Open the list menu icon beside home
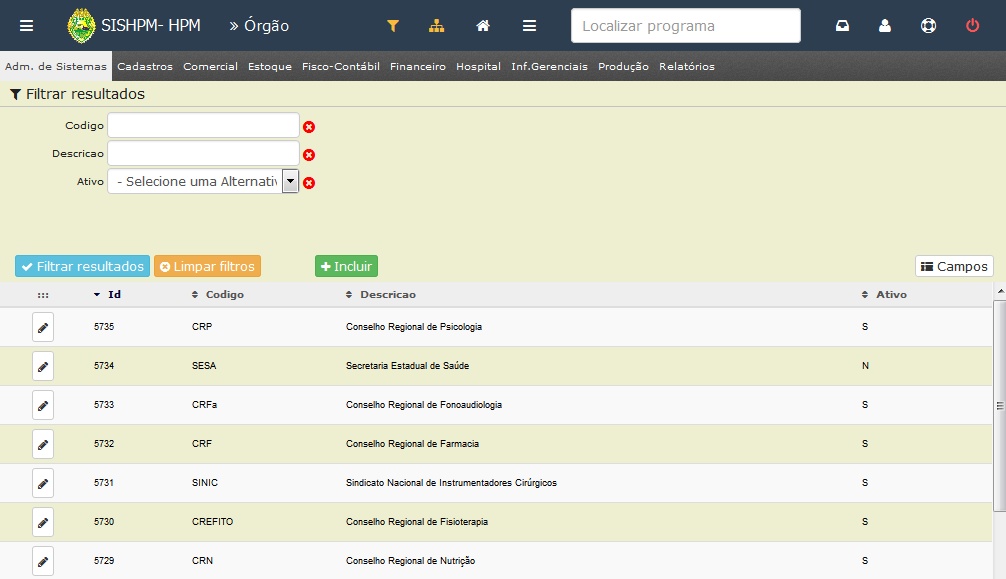Image resolution: width=1006 pixels, height=579 pixels. (529, 26)
